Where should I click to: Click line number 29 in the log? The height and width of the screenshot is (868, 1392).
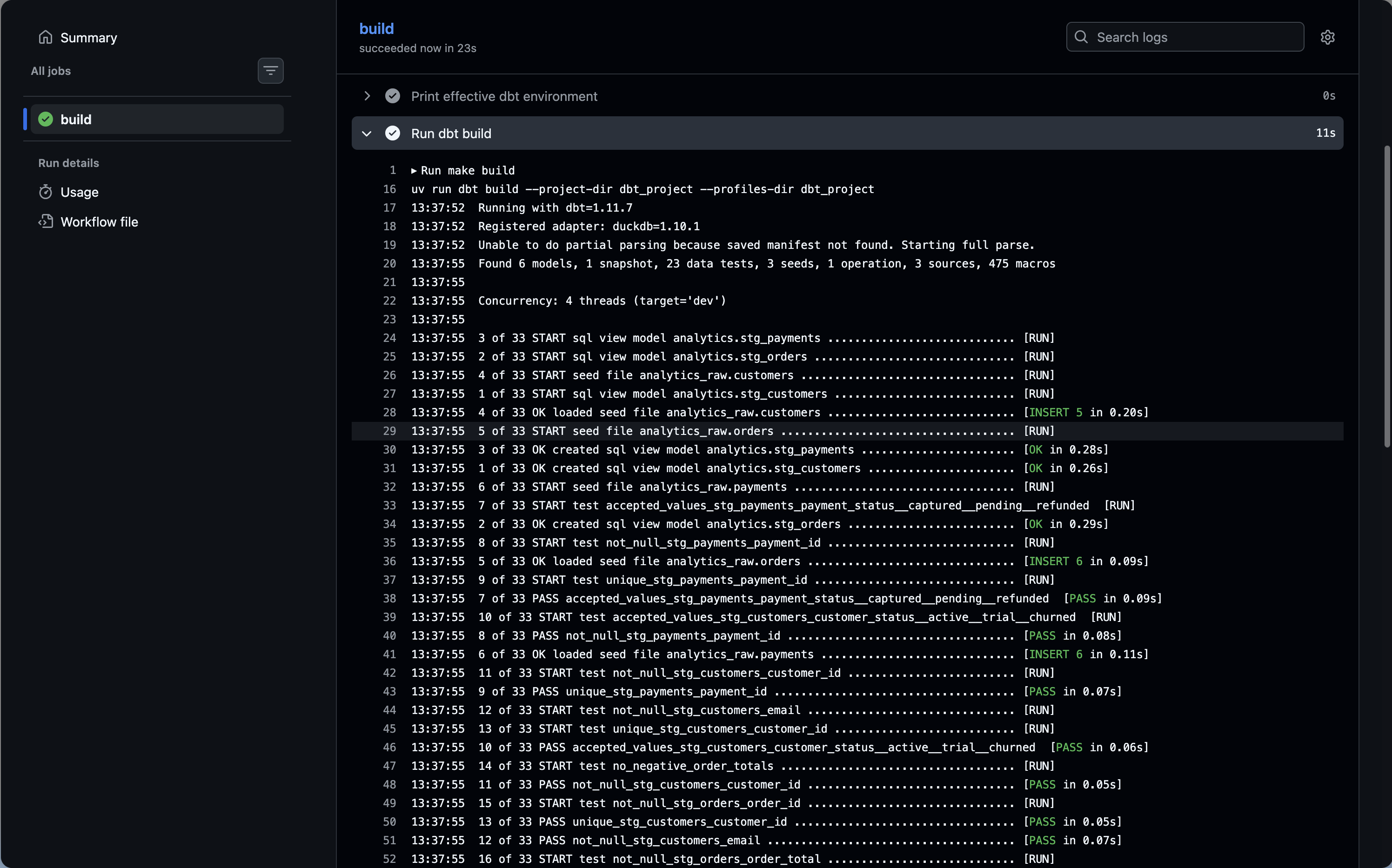[x=389, y=431]
